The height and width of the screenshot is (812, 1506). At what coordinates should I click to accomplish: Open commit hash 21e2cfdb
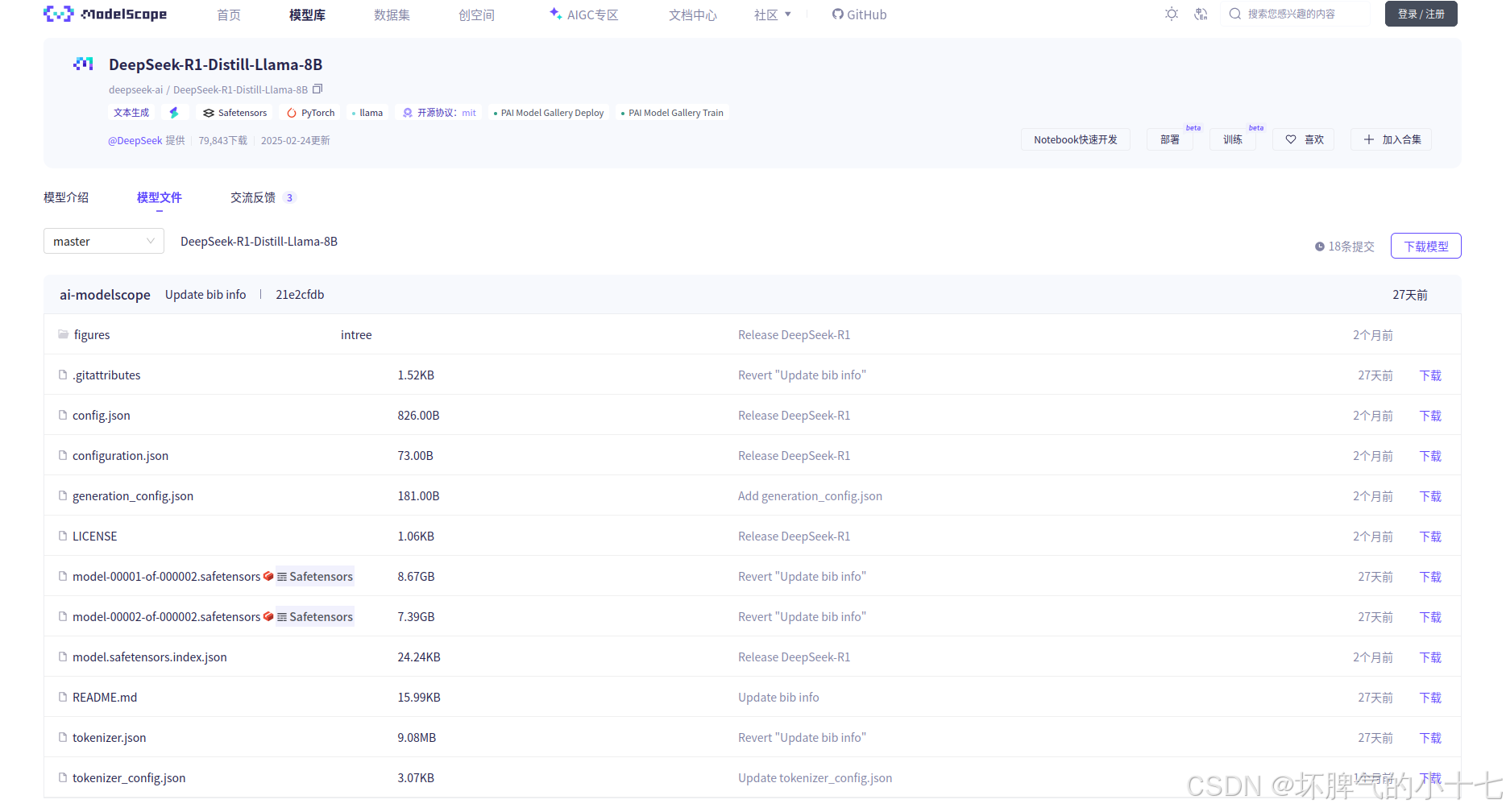point(300,295)
